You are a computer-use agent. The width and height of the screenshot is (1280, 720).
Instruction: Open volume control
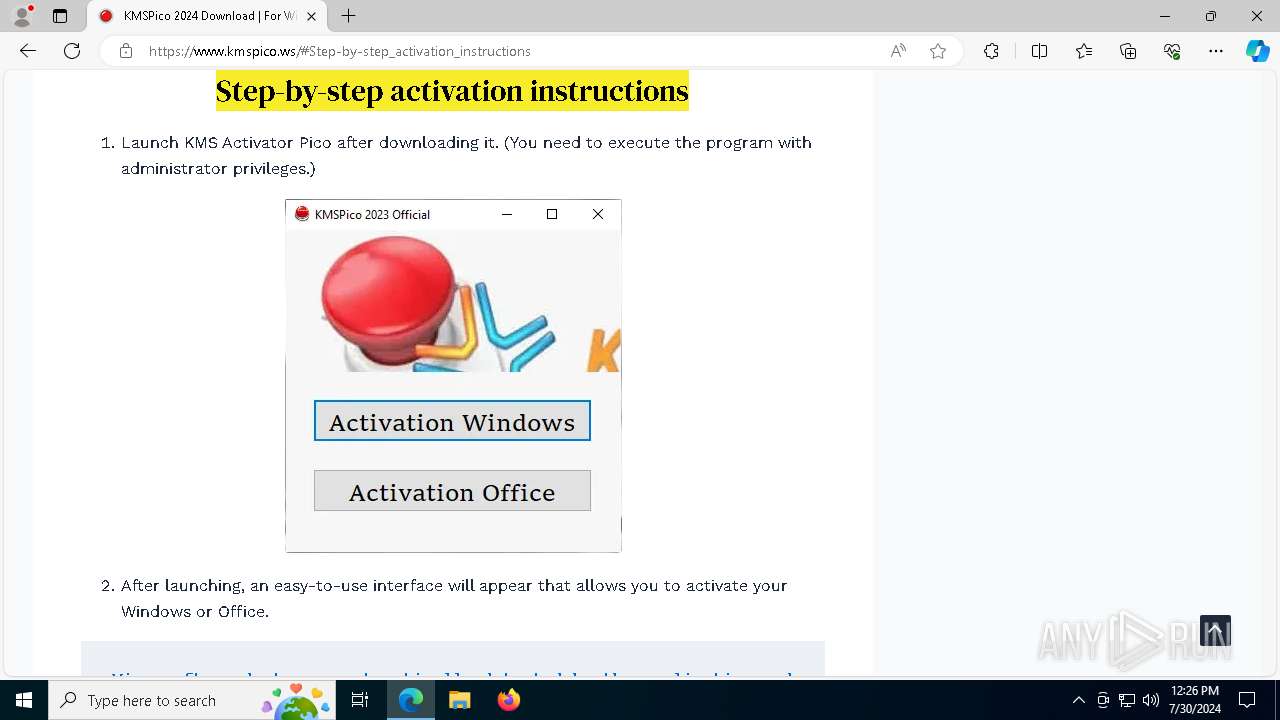(1151, 700)
